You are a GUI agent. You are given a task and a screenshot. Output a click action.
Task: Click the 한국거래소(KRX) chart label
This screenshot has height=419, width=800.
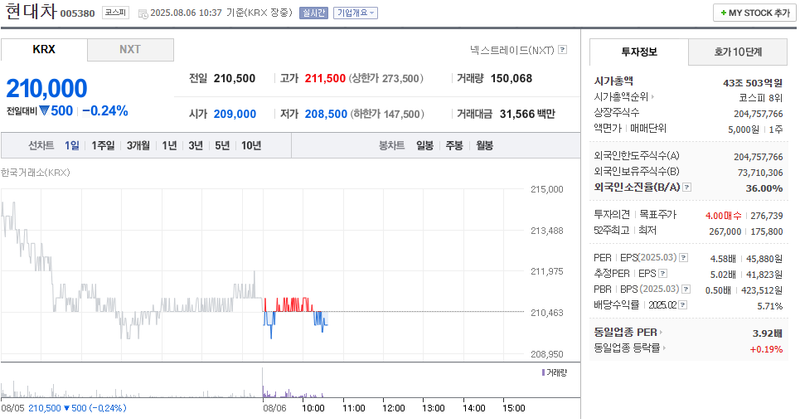35,172
